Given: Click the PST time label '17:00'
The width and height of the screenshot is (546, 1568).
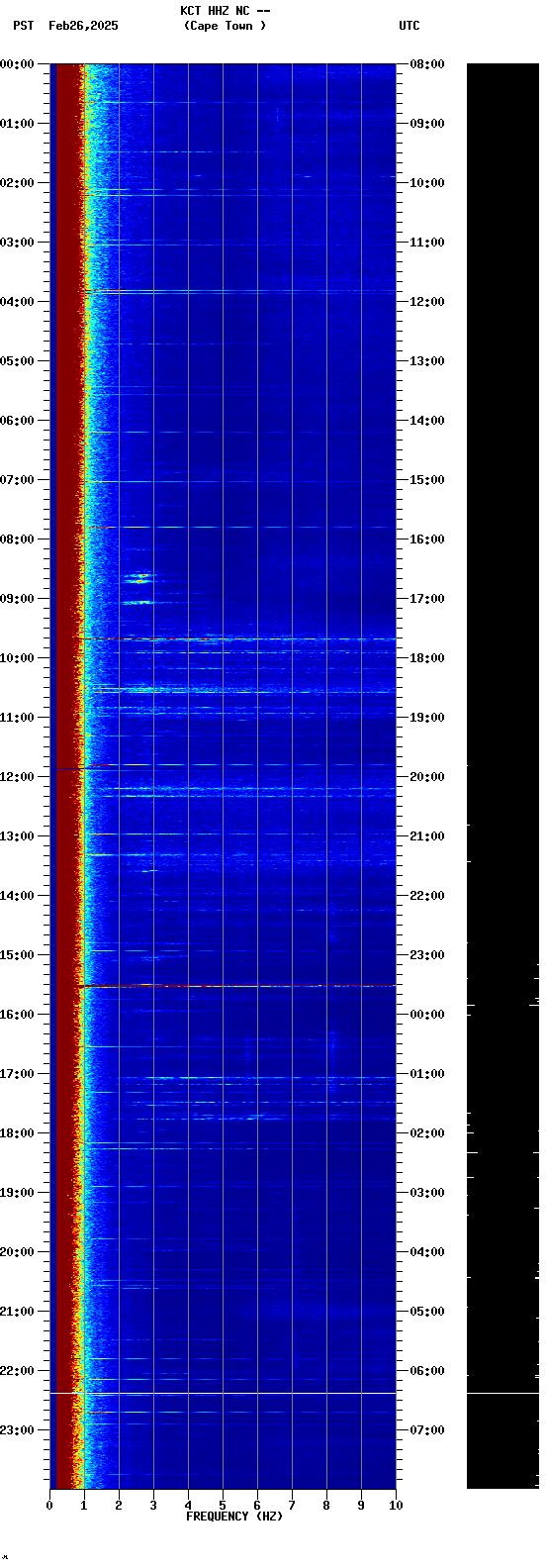Looking at the screenshot, I should pyautogui.click(x=17, y=1074).
